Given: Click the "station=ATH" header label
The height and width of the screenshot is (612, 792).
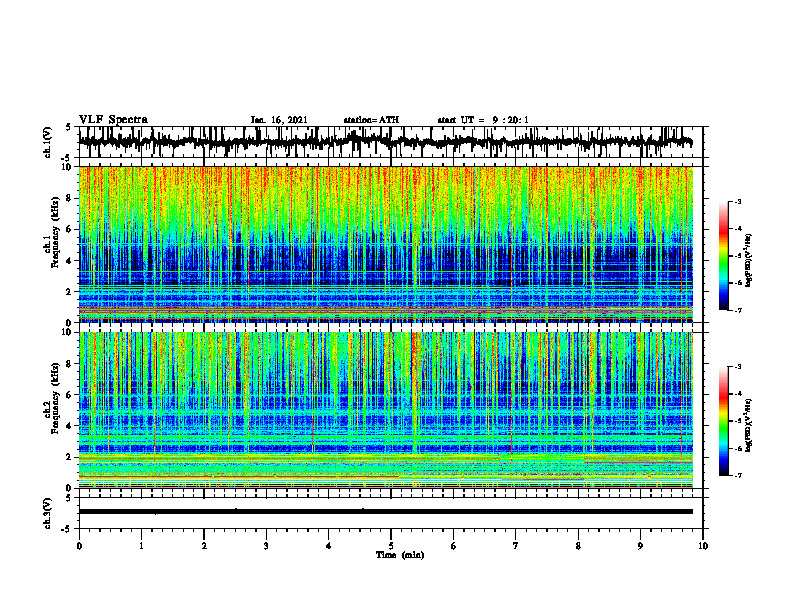Looking at the screenshot, I should (371, 120).
